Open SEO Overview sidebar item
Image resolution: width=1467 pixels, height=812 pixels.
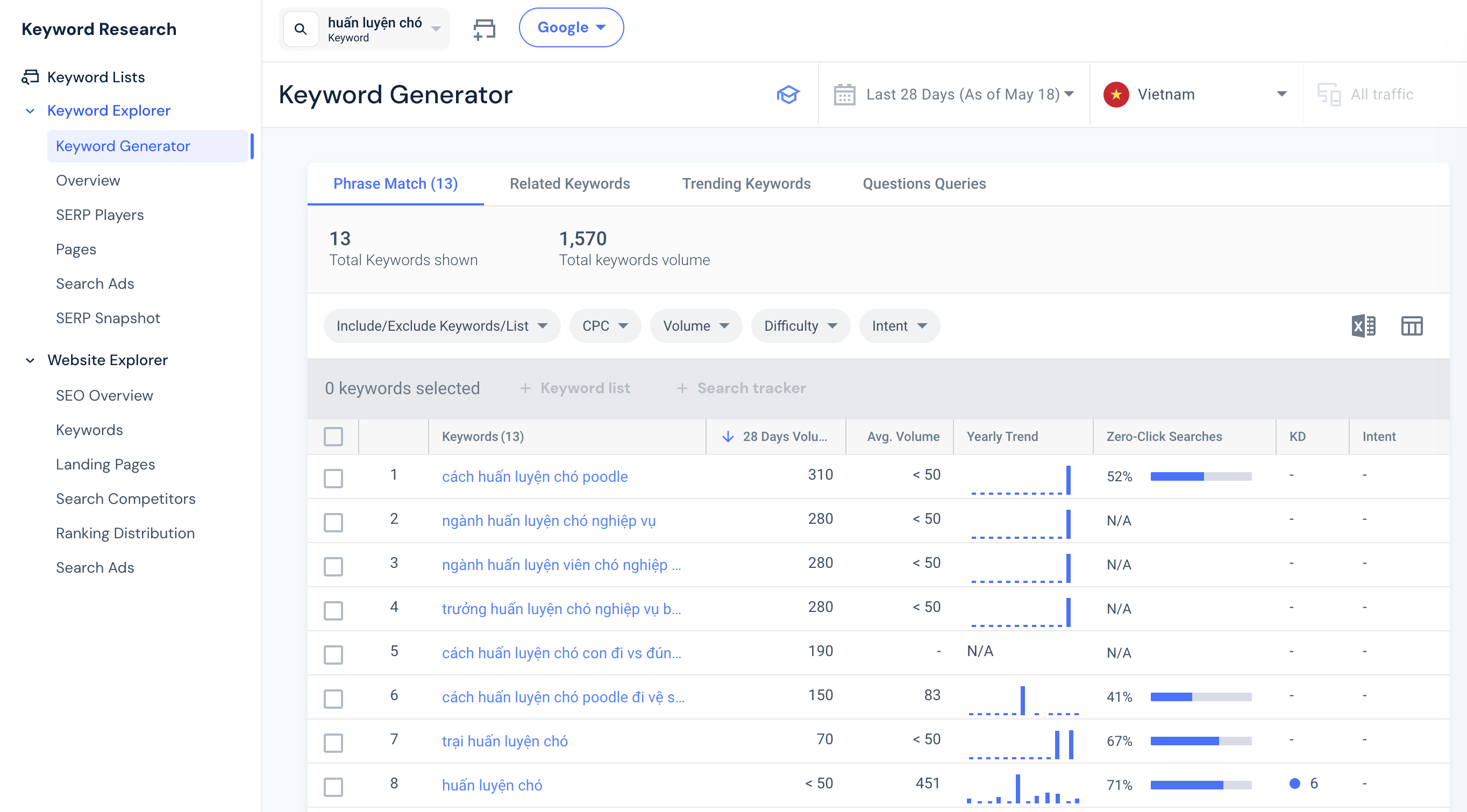tap(104, 395)
